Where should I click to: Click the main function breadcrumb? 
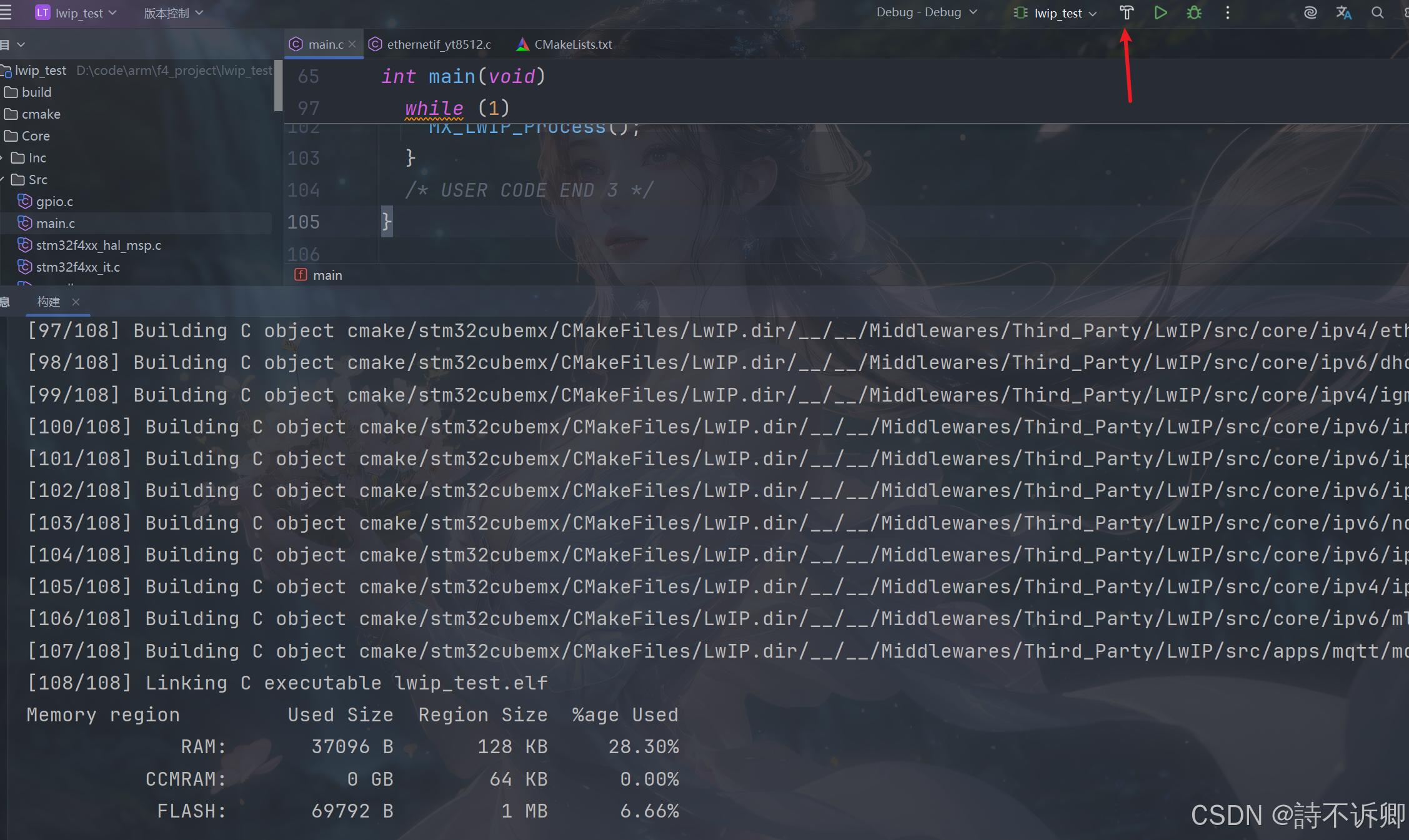coord(327,275)
